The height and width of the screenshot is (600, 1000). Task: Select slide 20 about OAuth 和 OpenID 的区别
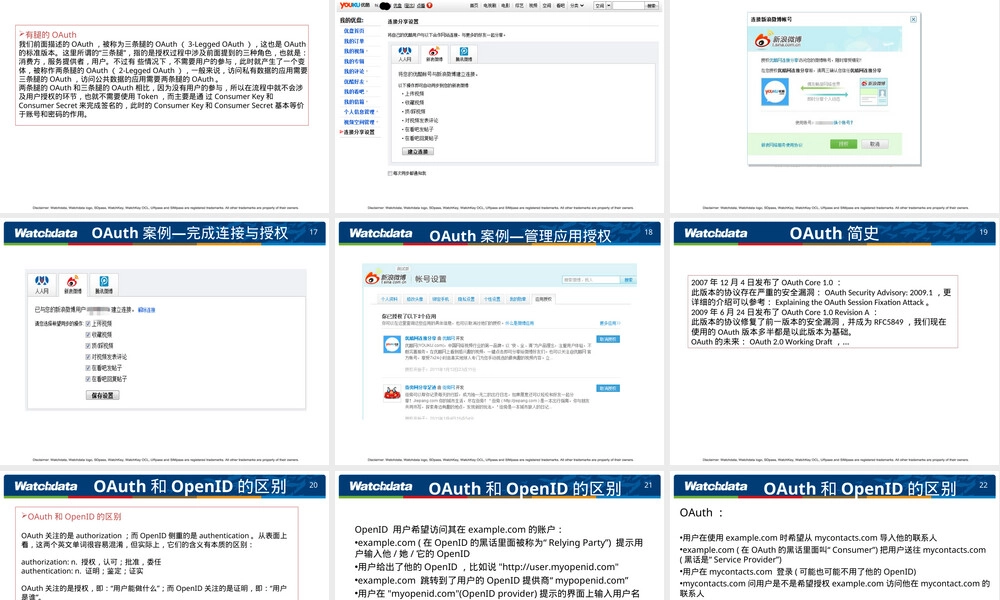click(x=165, y=536)
